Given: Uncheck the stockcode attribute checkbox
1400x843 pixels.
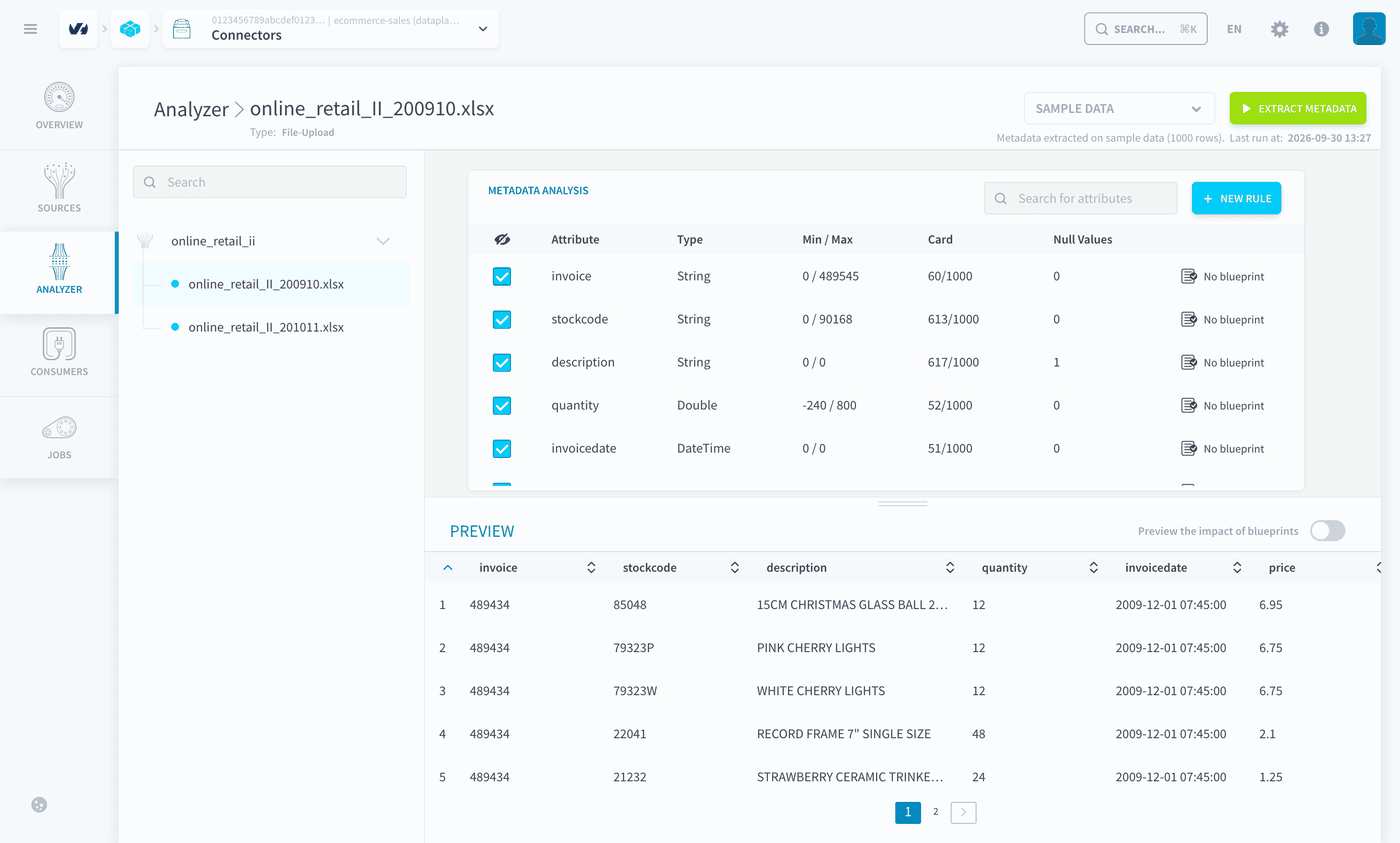Looking at the screenshot, I should pos(502,319).
